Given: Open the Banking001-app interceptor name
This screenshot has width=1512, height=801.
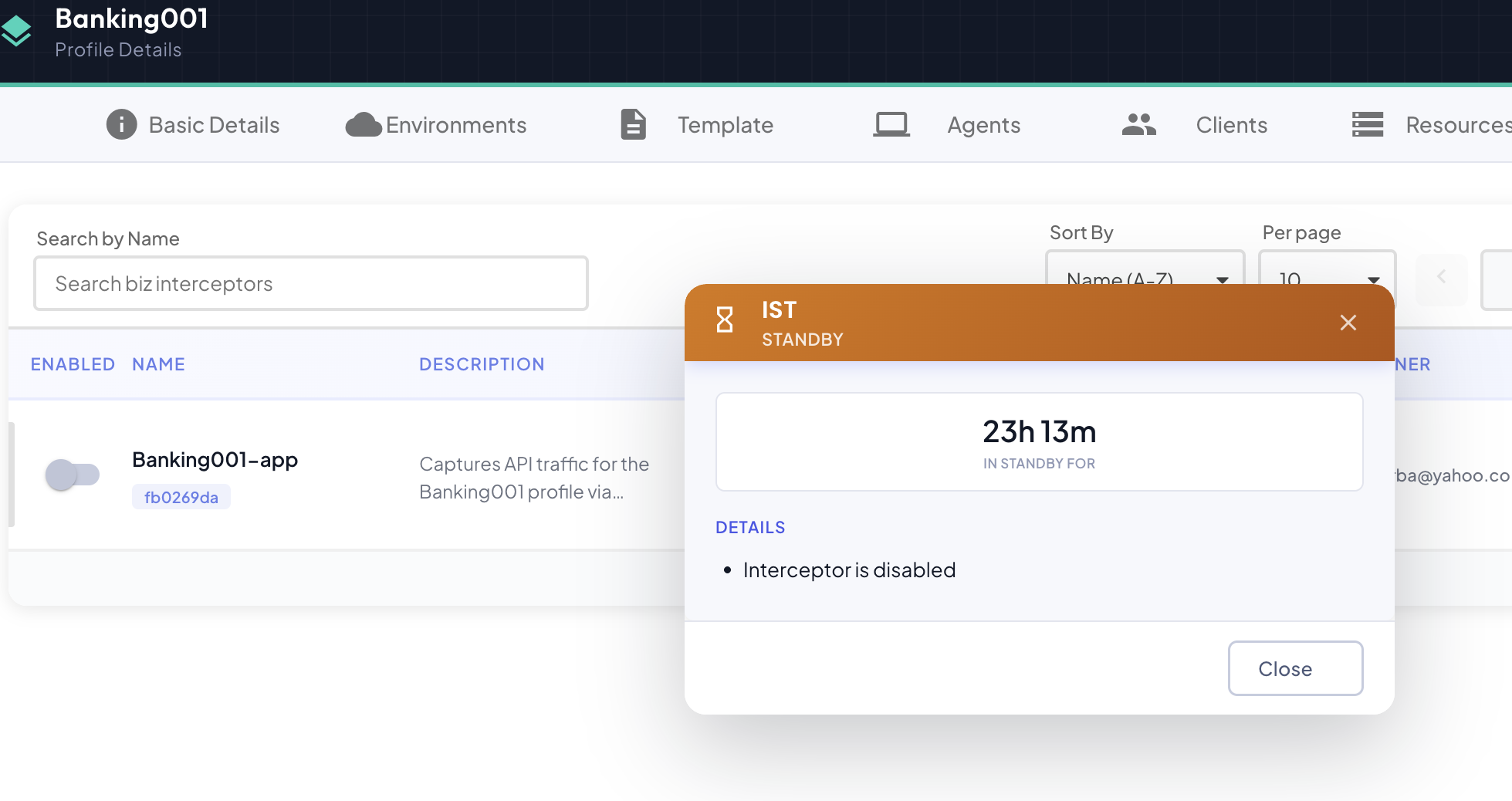Looking at the screenshot, I should coord(215,460).
